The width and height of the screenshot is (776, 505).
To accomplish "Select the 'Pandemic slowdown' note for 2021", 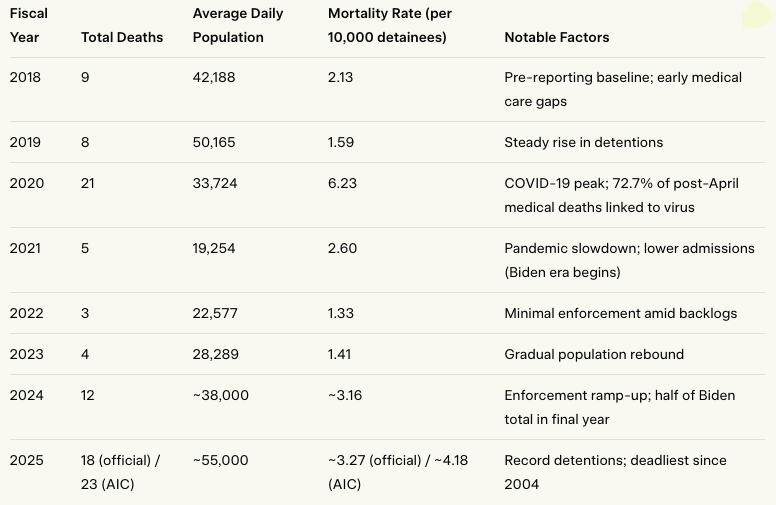I will (x=629, y=260).
